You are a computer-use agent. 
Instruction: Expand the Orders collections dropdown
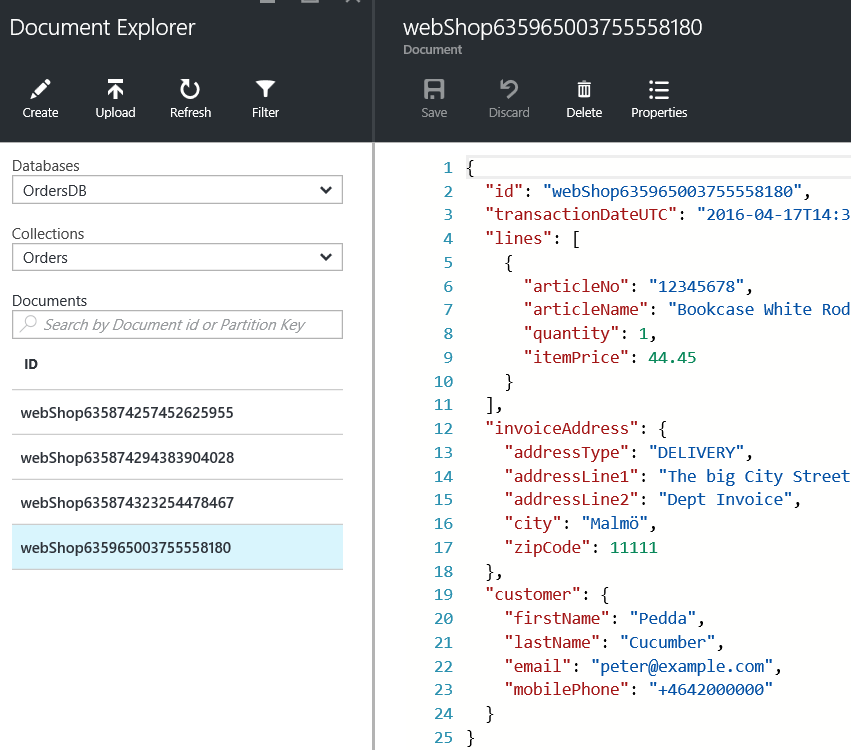[177, 258]
